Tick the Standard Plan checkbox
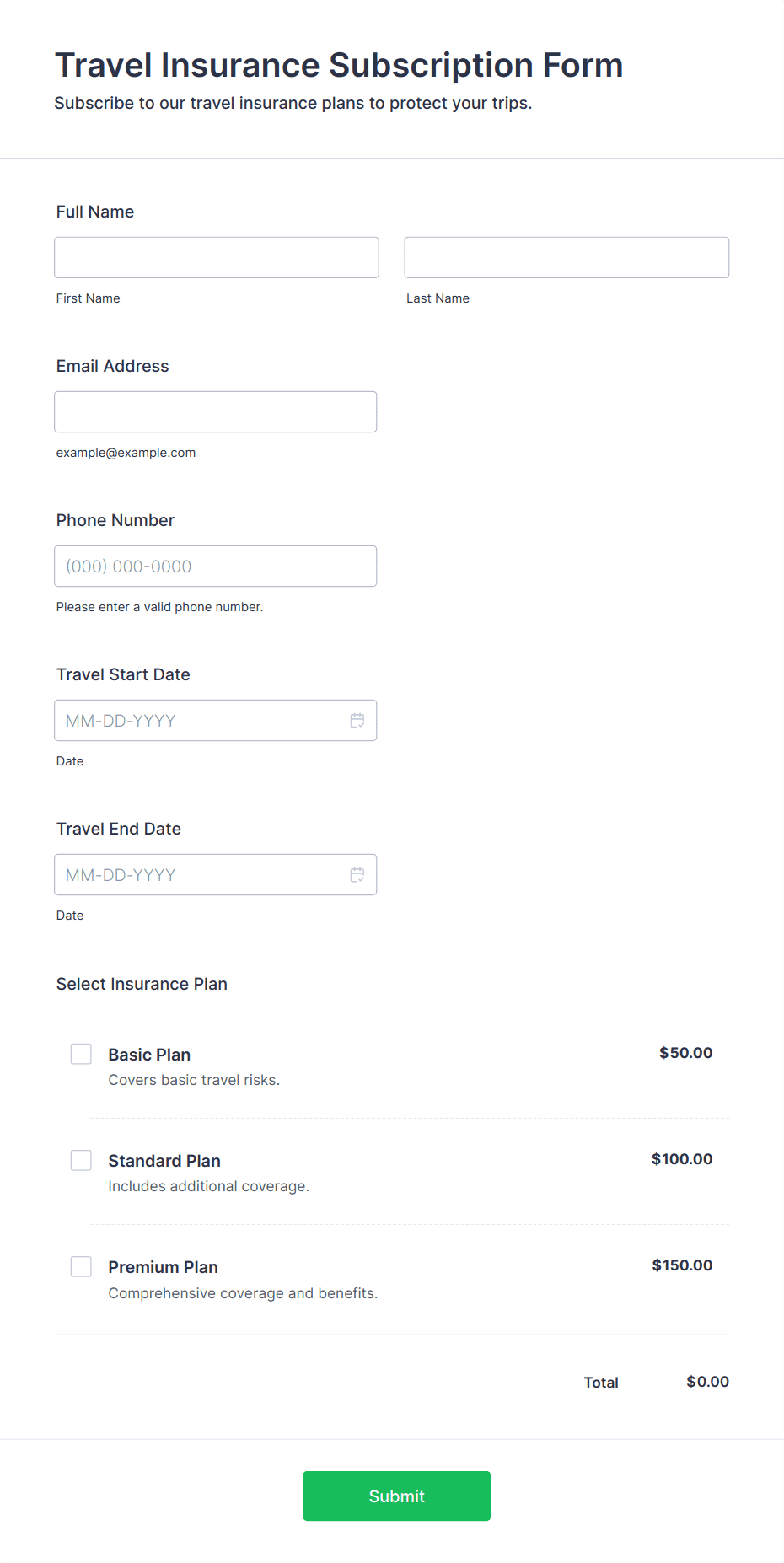This screenshot has height=1563, width=784. 81,1160
